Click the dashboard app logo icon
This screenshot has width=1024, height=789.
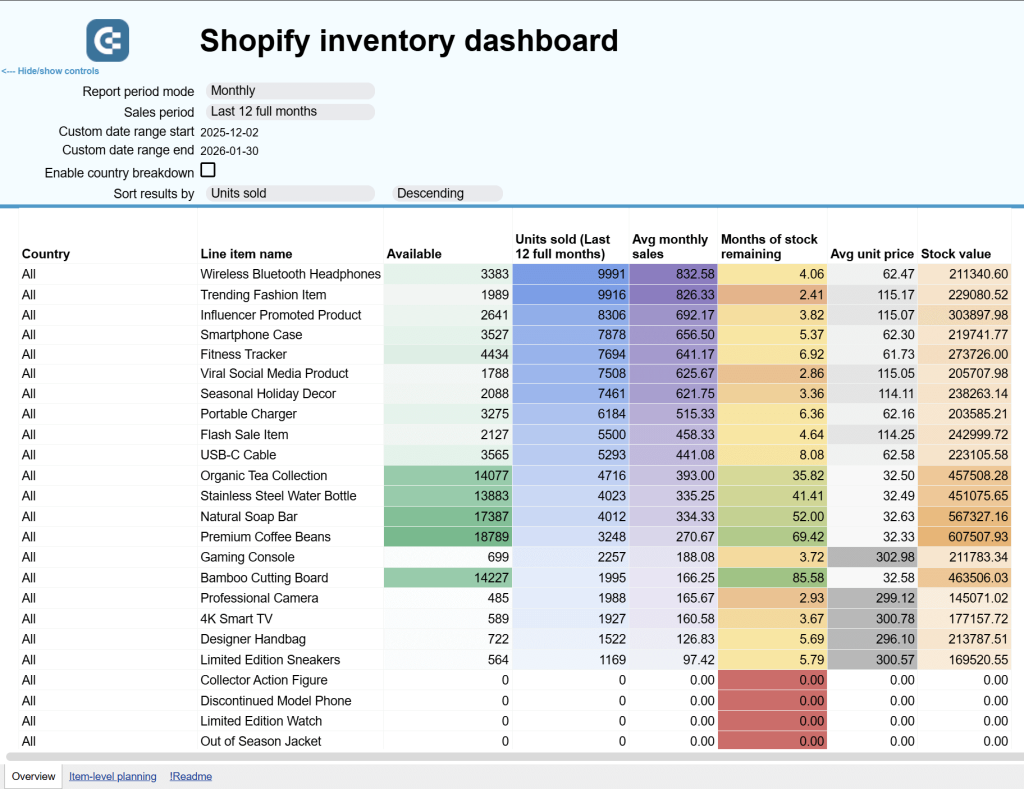point(107,40)
